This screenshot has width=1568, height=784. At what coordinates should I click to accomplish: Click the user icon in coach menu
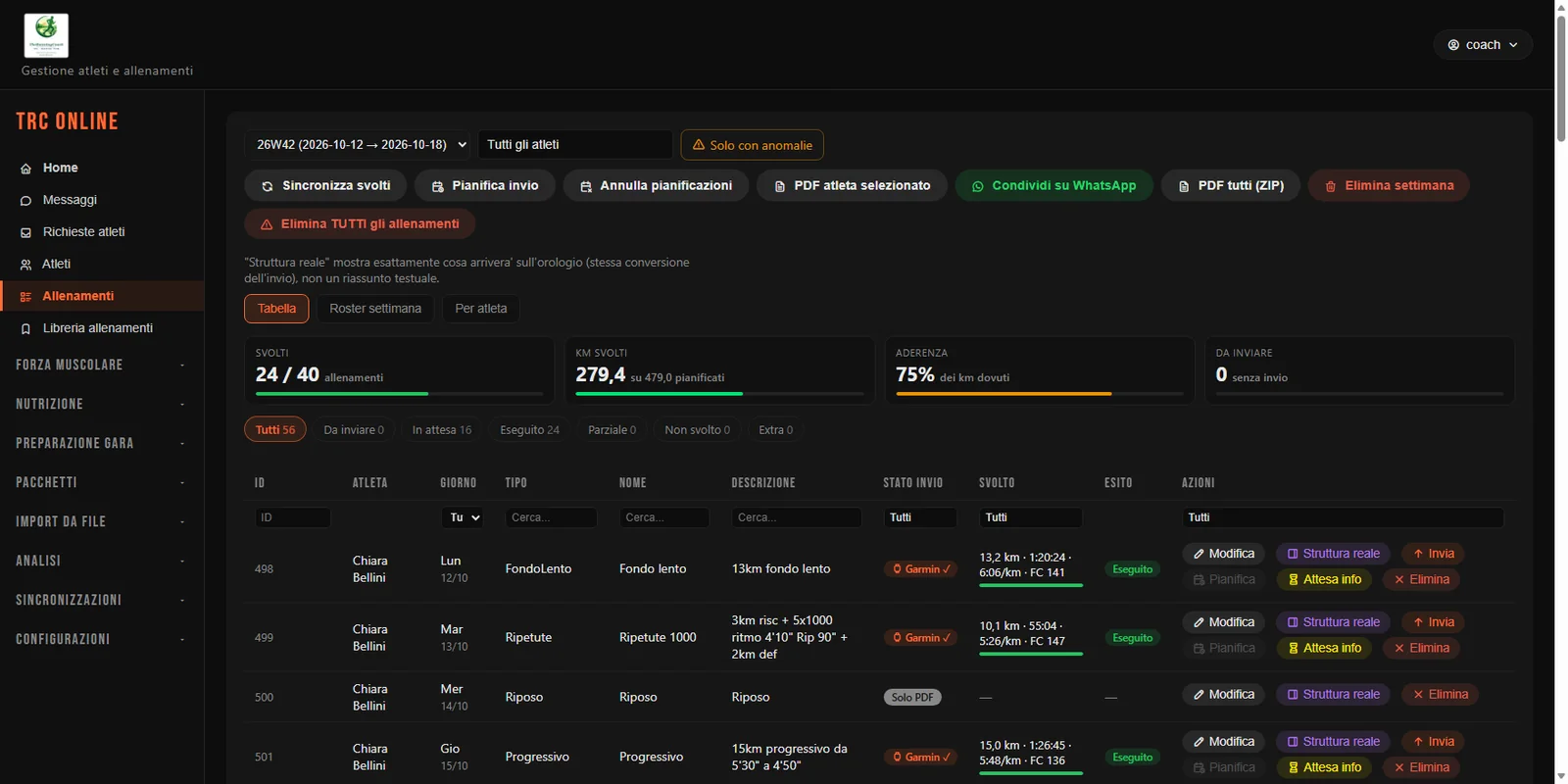point(1453,45)
